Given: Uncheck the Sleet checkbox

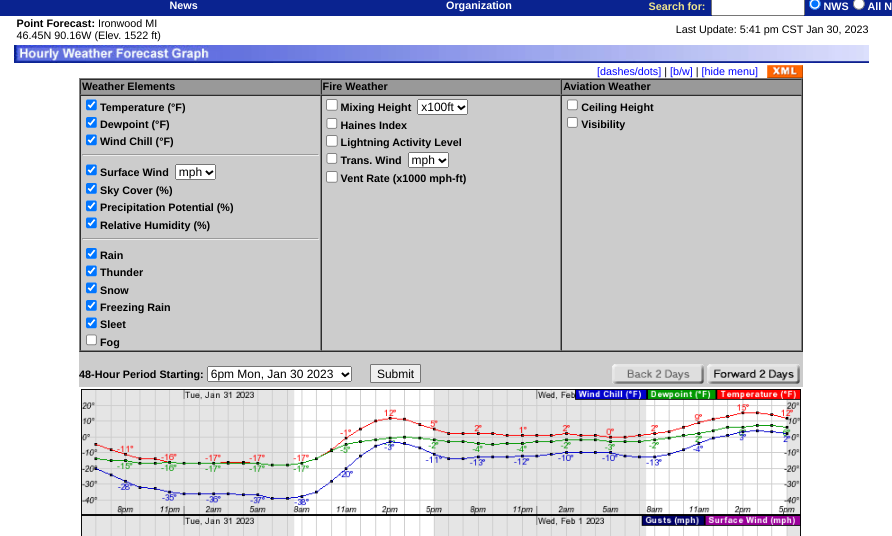Looking at the screenshot, I should [x=92, y=323].
